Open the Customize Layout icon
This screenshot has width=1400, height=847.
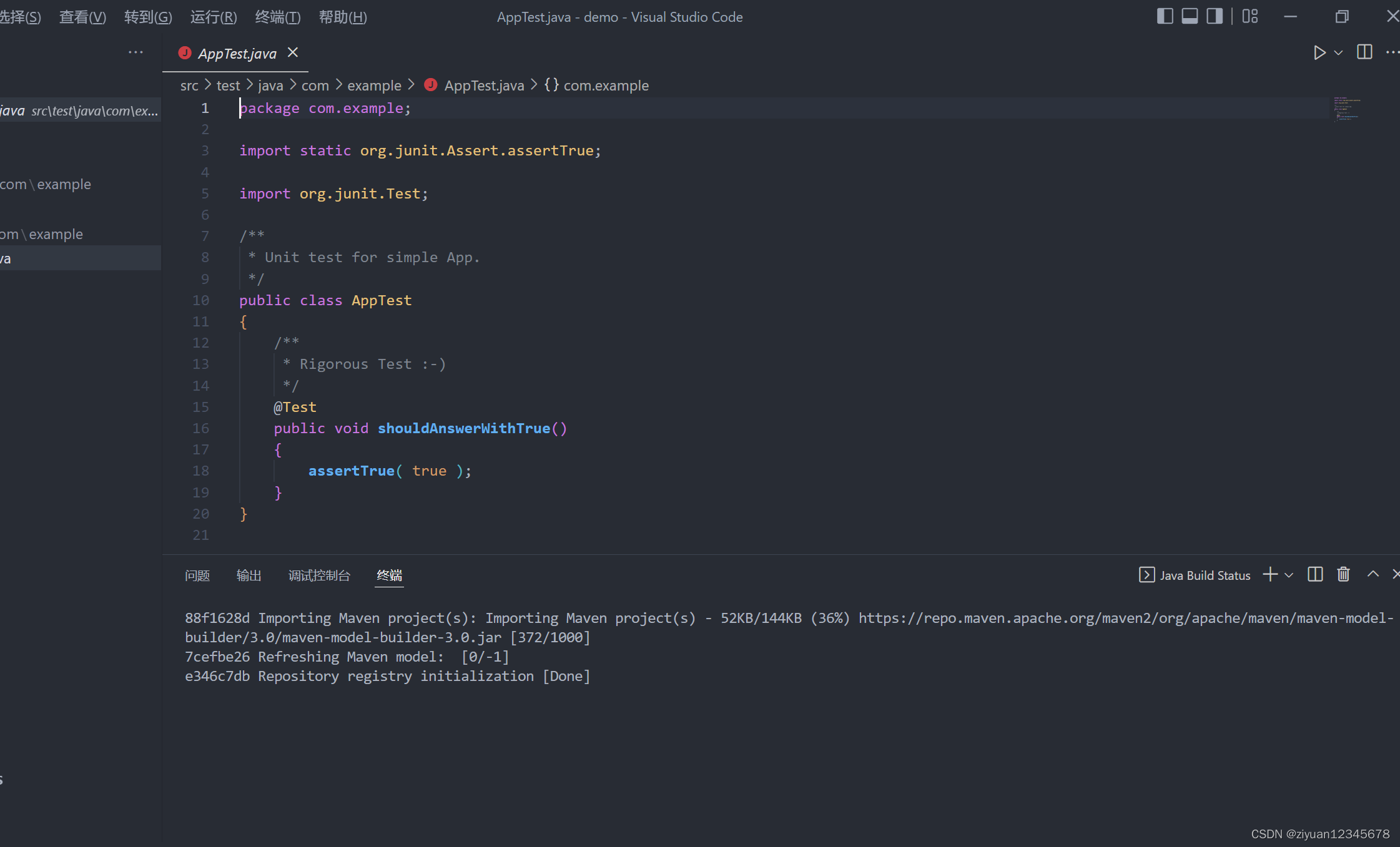click(1250, 16)
